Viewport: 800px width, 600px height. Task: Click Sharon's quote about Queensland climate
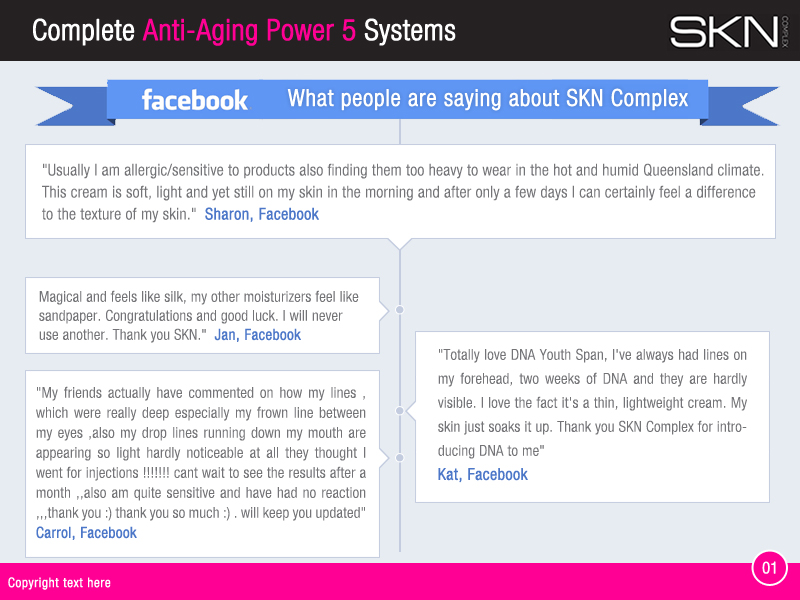[x=403, y=192]
